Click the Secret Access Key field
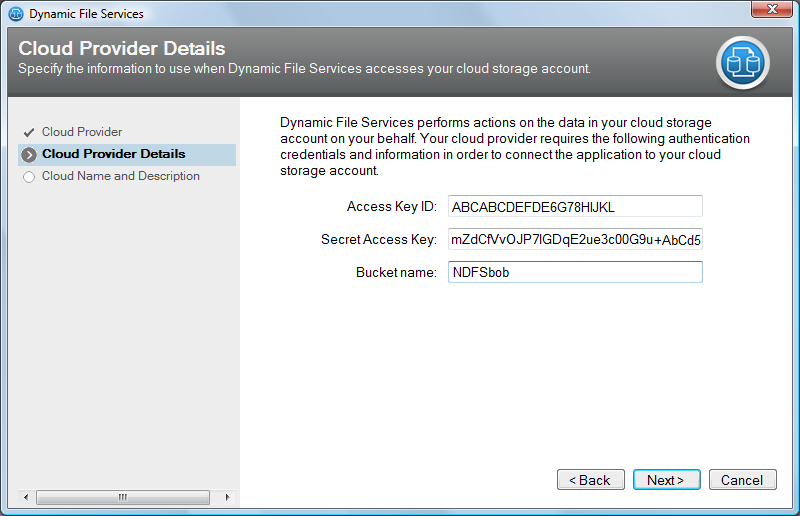The image size is (800, 516). click(575, 239)
